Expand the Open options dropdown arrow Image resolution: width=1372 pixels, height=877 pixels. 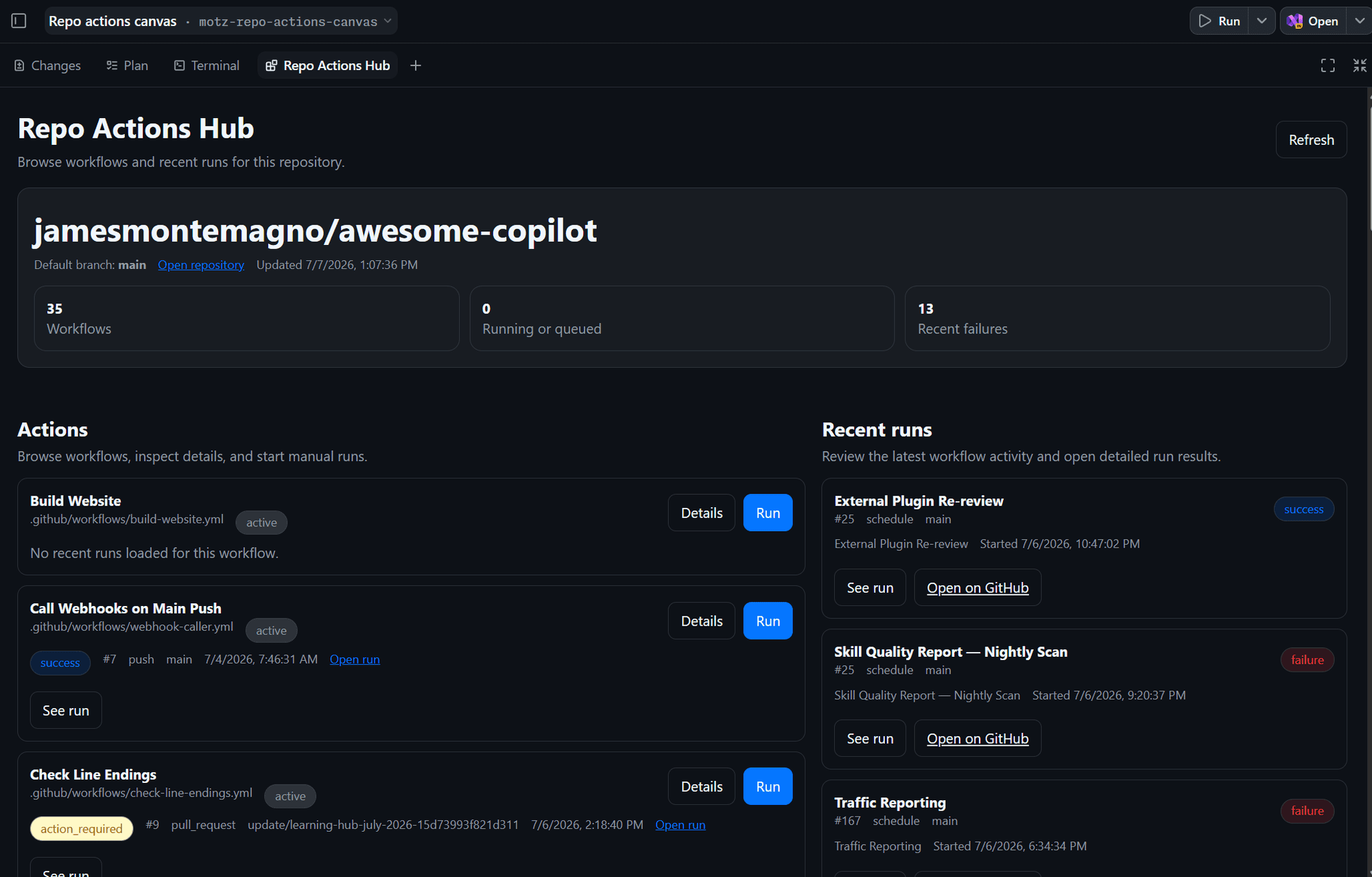[x=1359, y=21]
